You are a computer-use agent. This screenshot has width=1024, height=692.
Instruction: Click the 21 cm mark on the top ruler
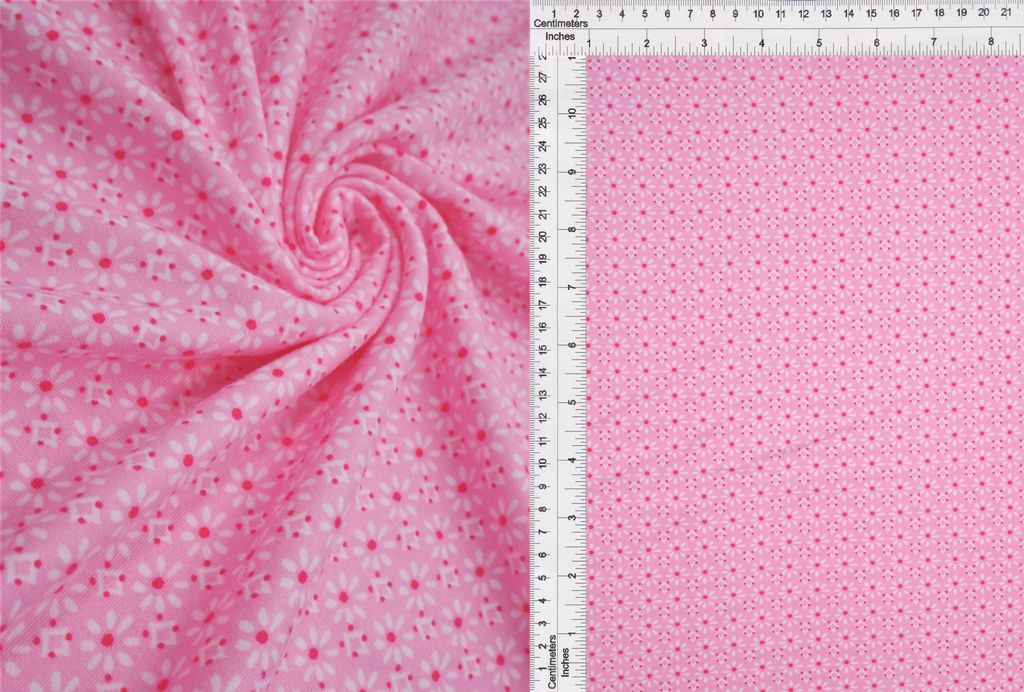1006,14
